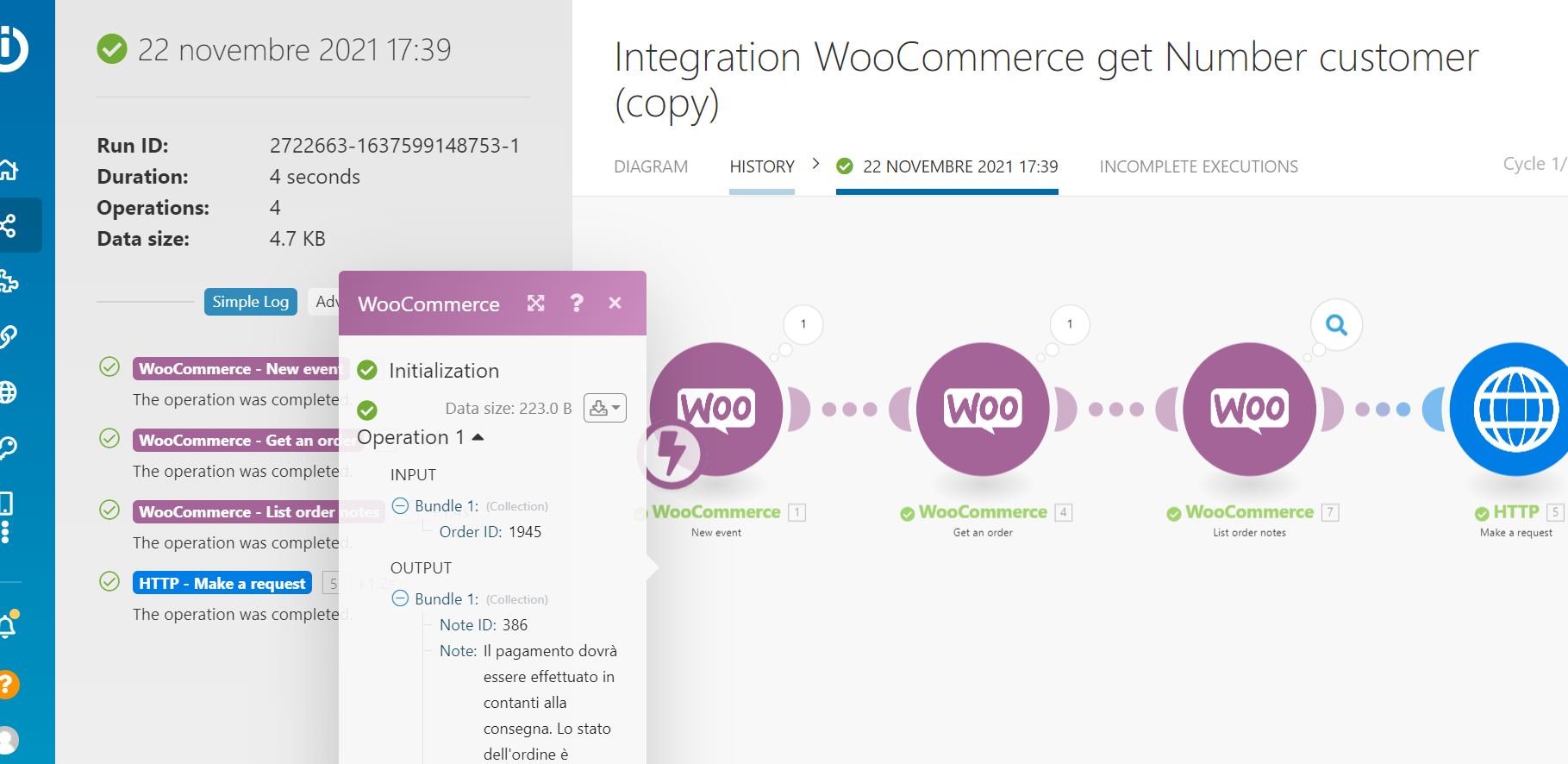Click the WooCommerce New event module circle

pyautogui.click(x=717, y=409)
